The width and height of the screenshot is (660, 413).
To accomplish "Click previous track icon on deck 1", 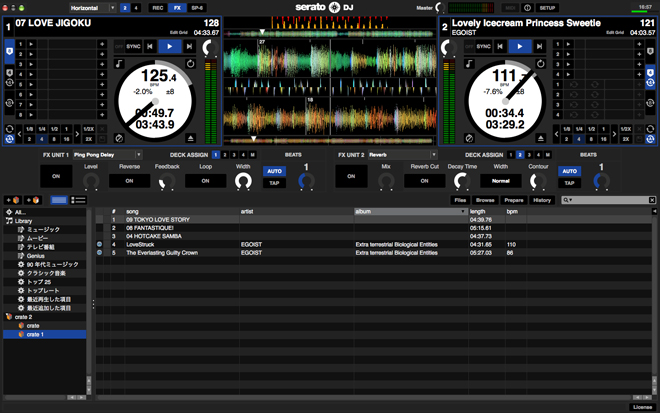I will pyautogui.click(x=150, y=46).
